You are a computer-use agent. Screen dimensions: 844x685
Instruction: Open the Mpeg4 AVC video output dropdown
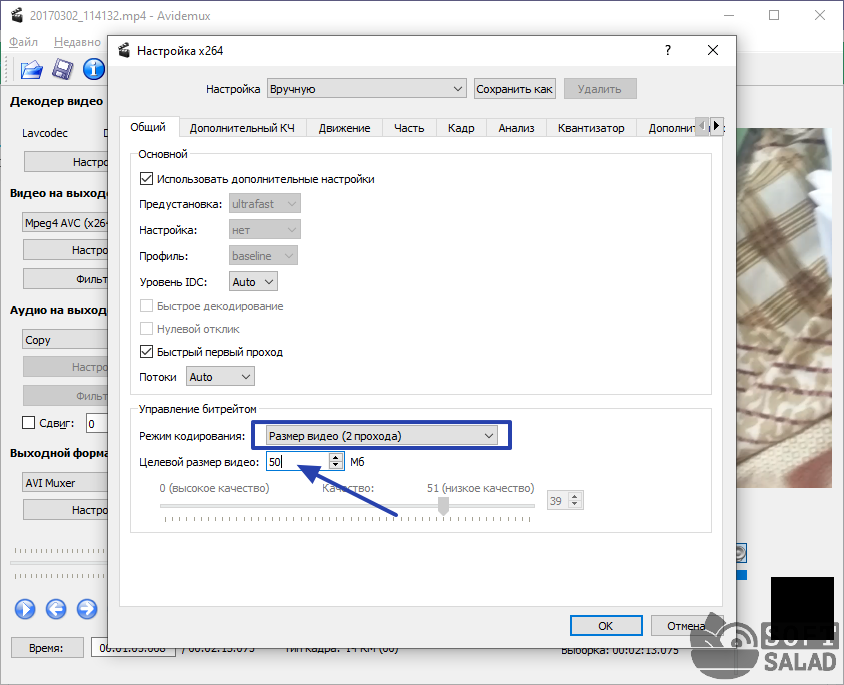point(65,223)
